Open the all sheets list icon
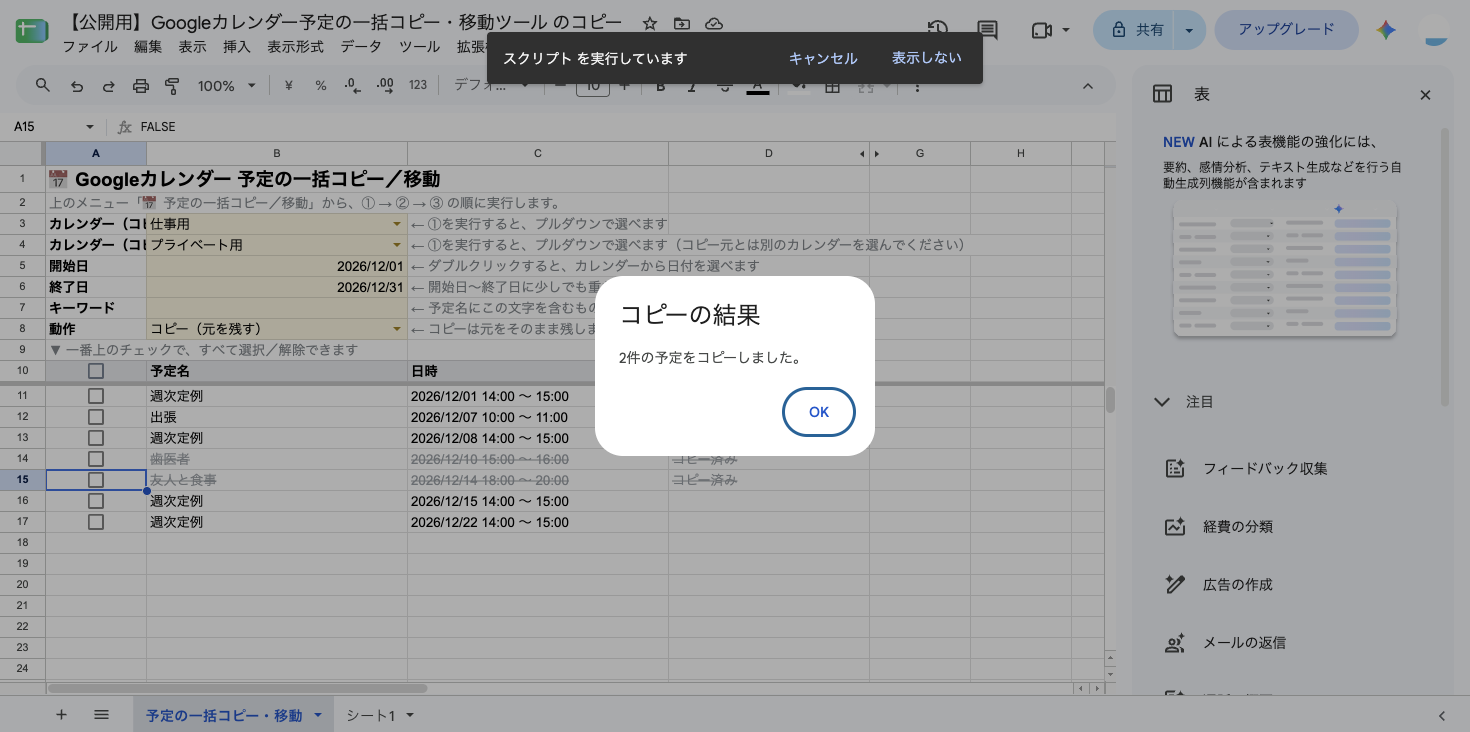 (101, 715)
